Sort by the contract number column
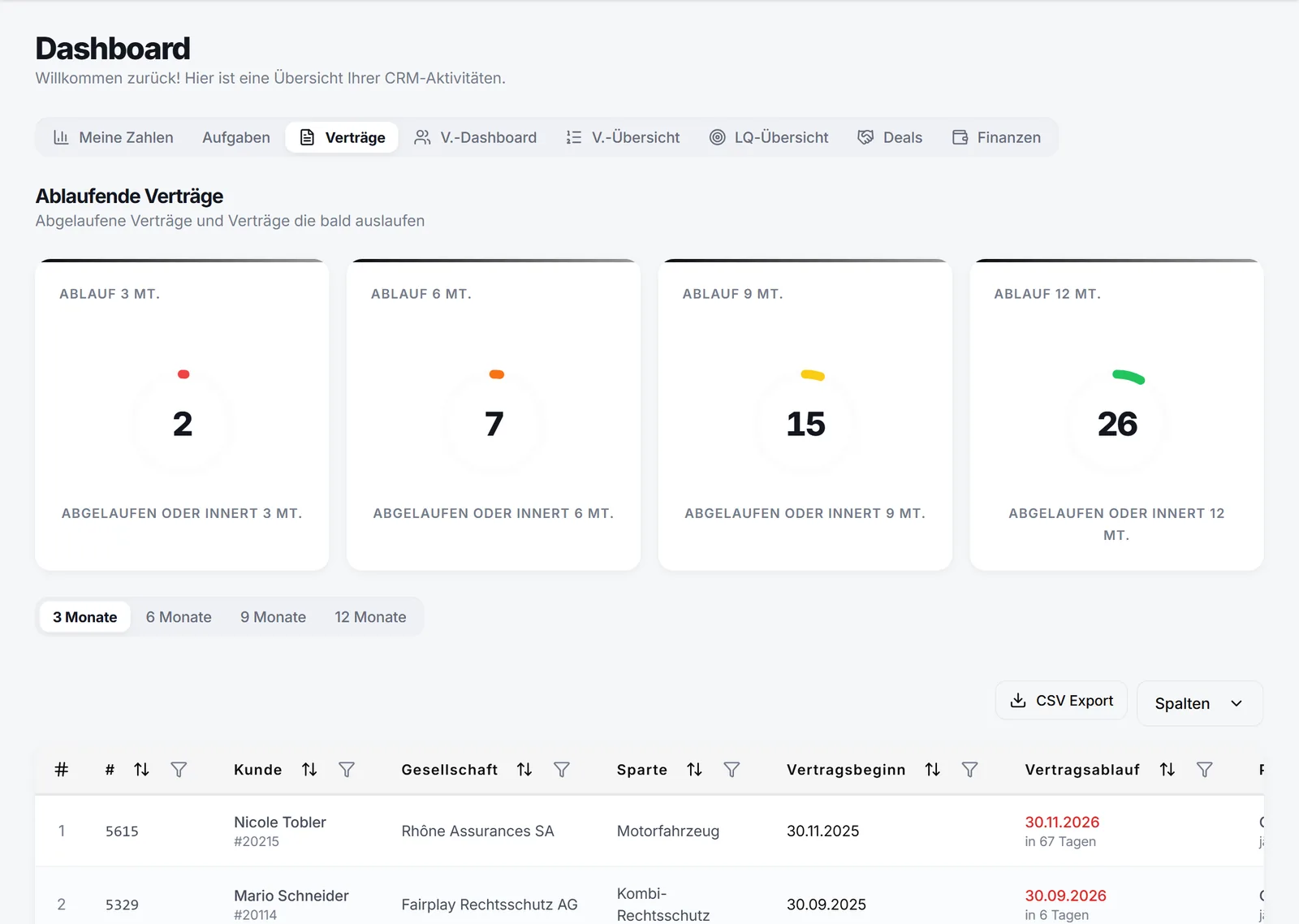1299x924 pixels. tap(141, 769)
